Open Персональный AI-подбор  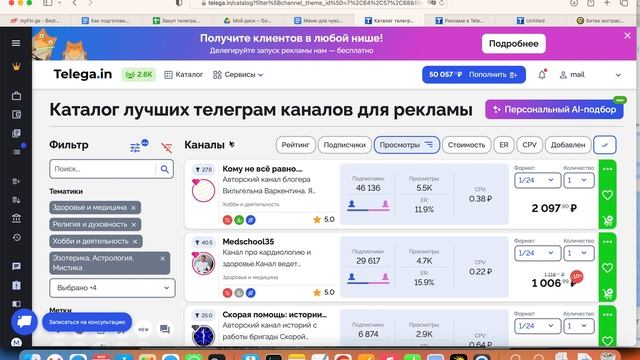[554, 109]
